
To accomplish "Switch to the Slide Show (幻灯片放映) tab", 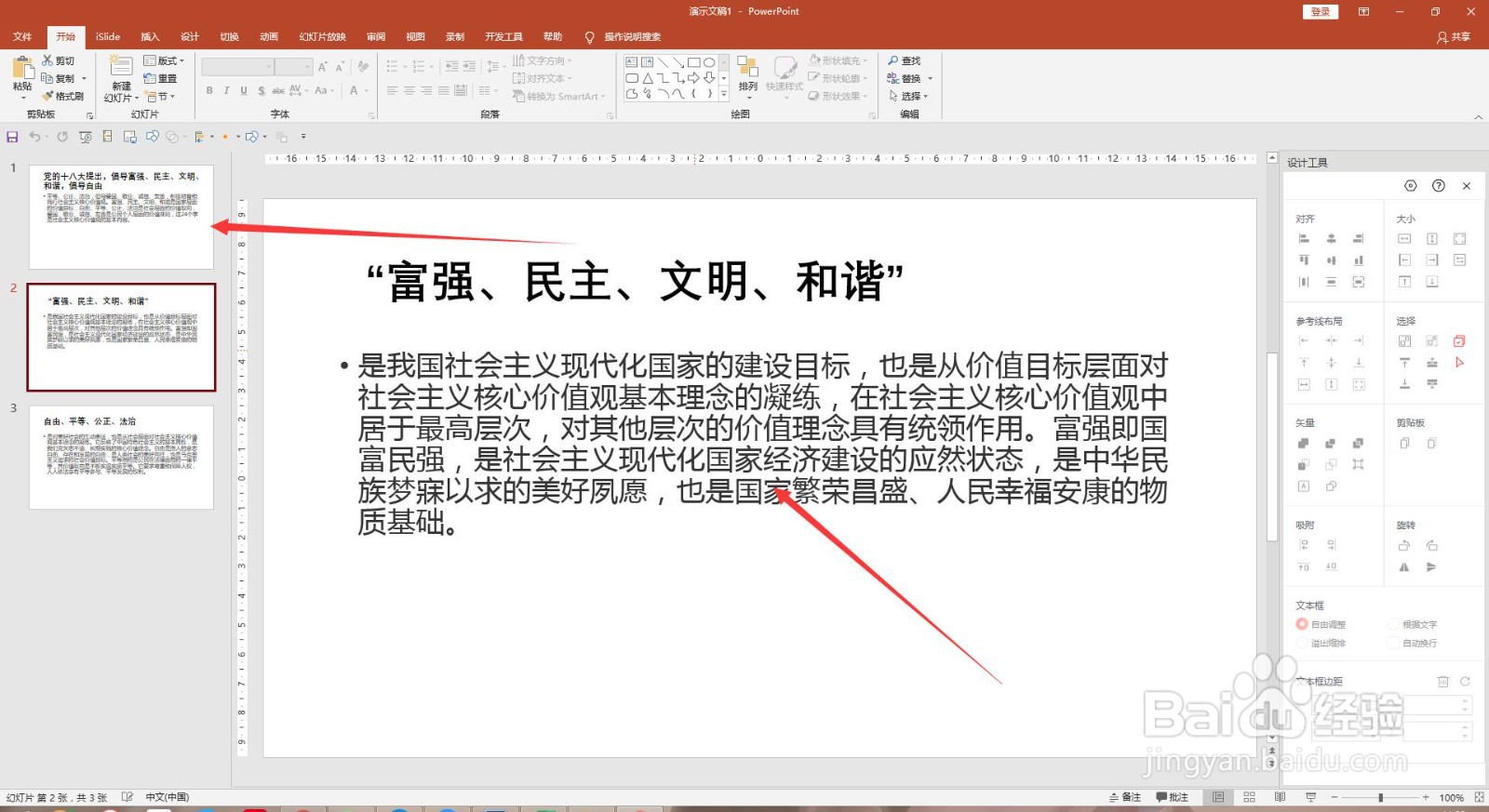I will click(322, 36).
